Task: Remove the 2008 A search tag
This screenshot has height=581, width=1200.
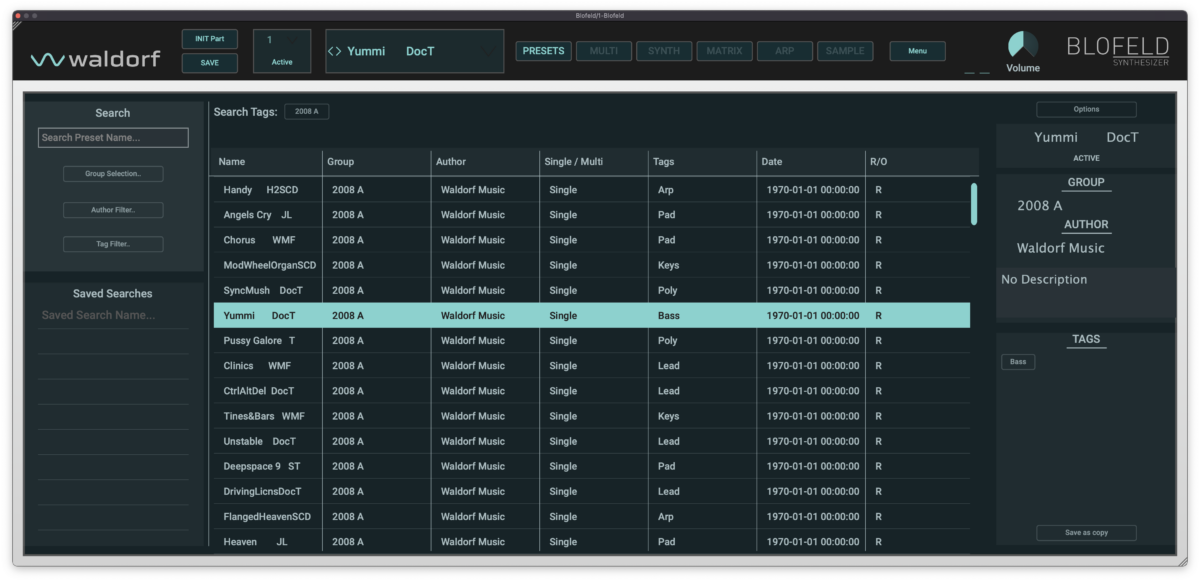Action: (306, 111)
